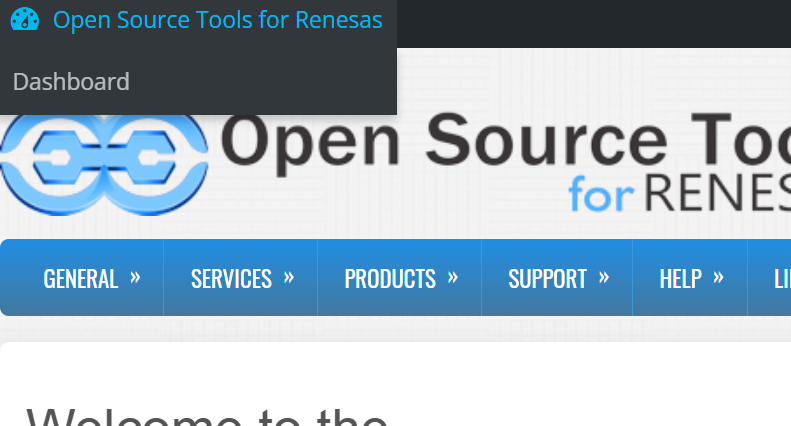Expand the arrow next to HELP
Viewport: 791px width, 426px height.
tap(719, 277)
